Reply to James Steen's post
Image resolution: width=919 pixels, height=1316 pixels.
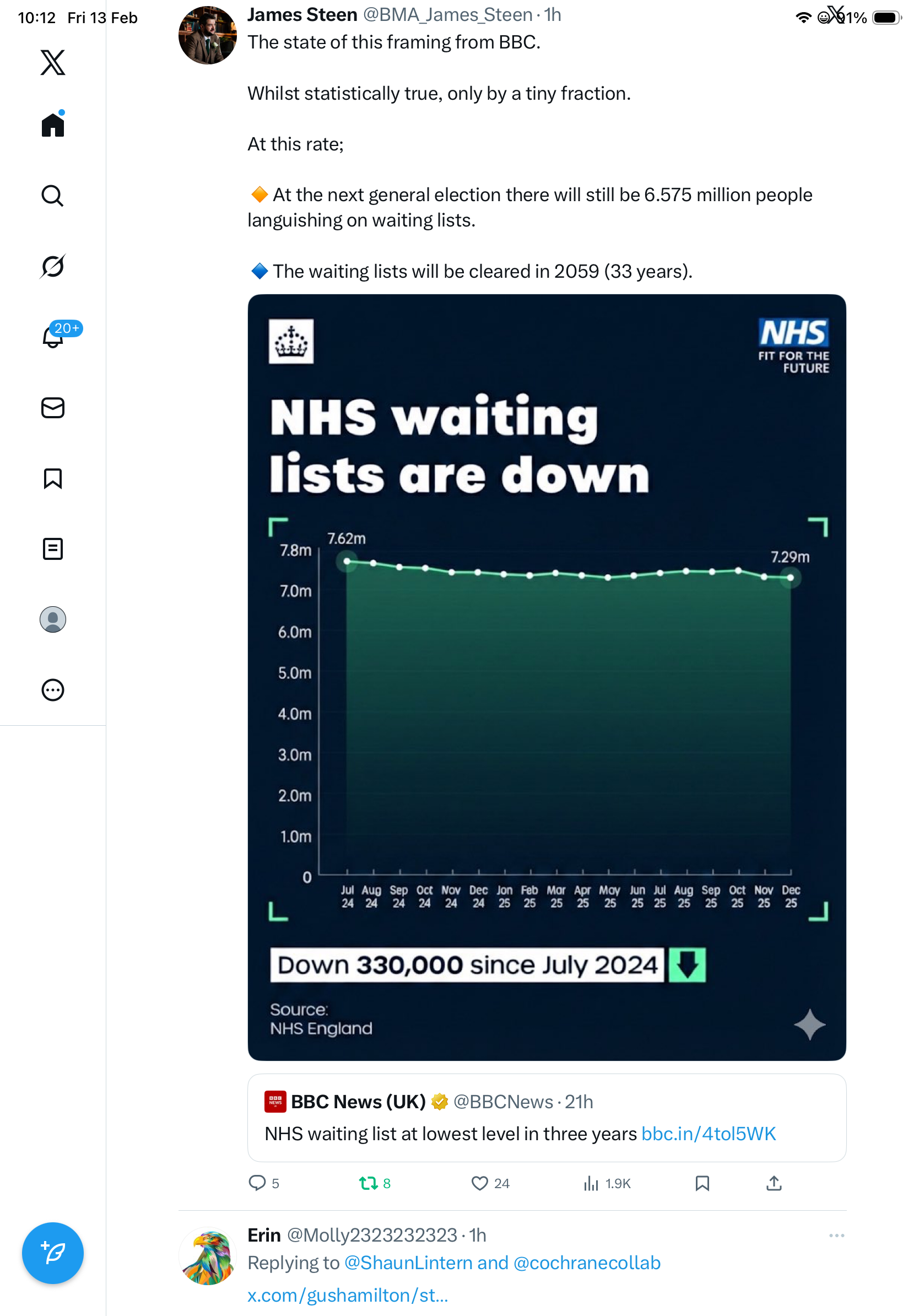click(x=257, y=1183)
